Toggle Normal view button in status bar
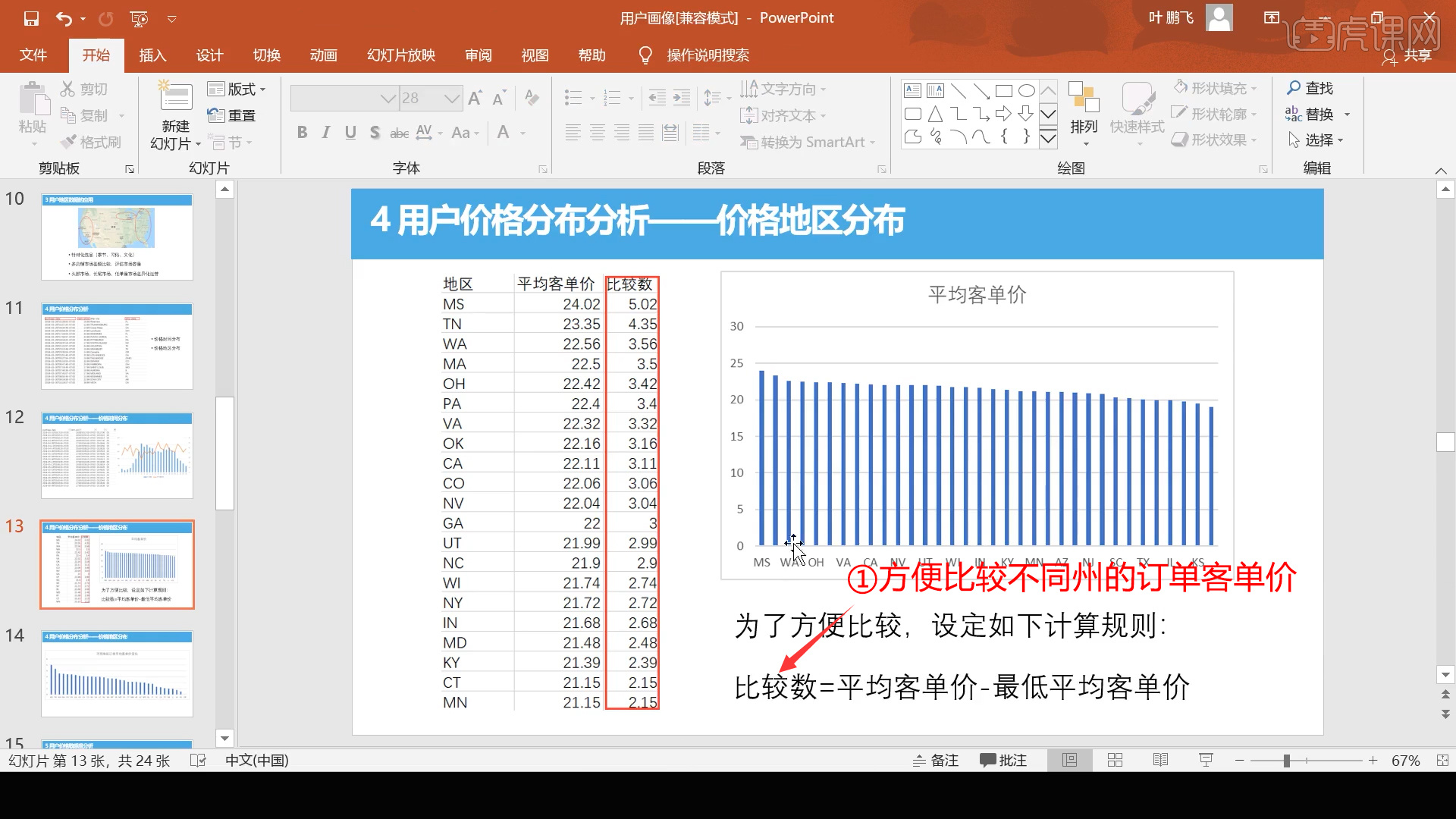 point(1069,761)
